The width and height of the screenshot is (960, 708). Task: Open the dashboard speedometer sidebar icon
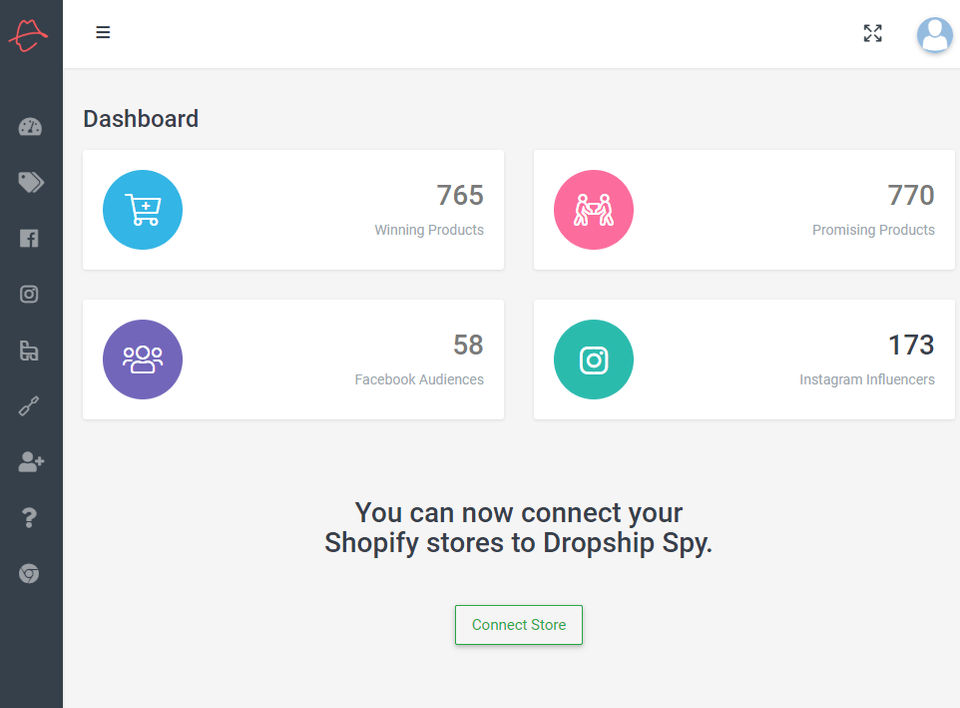[30, 127]
